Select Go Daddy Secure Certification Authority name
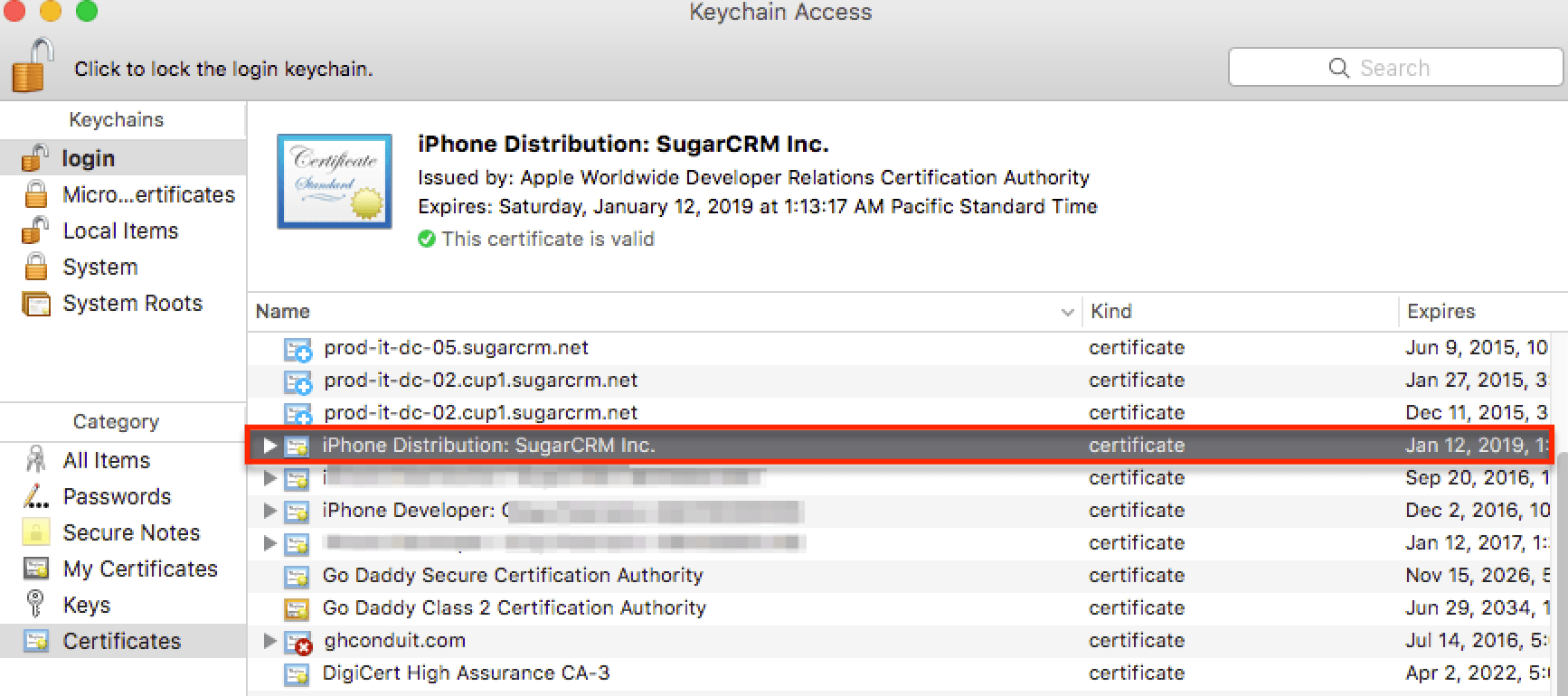The width and height of the screenshot is (1568, 696). (512, 575)
